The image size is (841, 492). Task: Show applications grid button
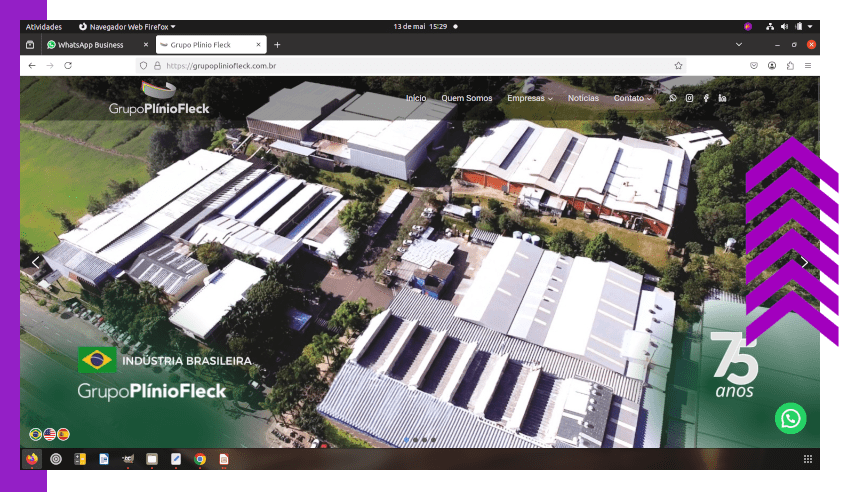[x=808, y=459]
